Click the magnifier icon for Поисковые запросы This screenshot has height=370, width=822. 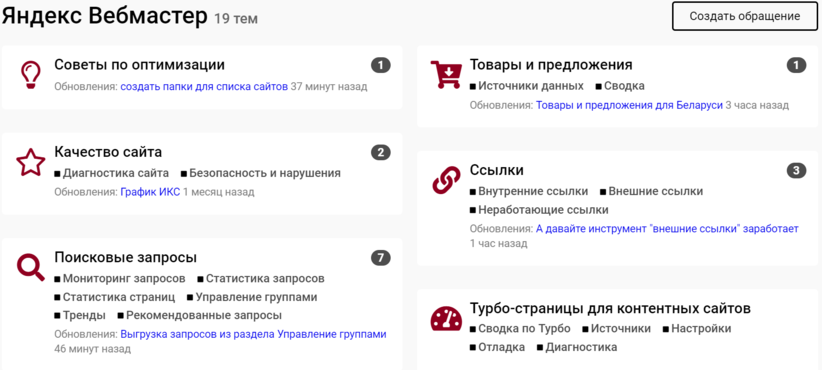pyautogui.click(x=30, y=267)
